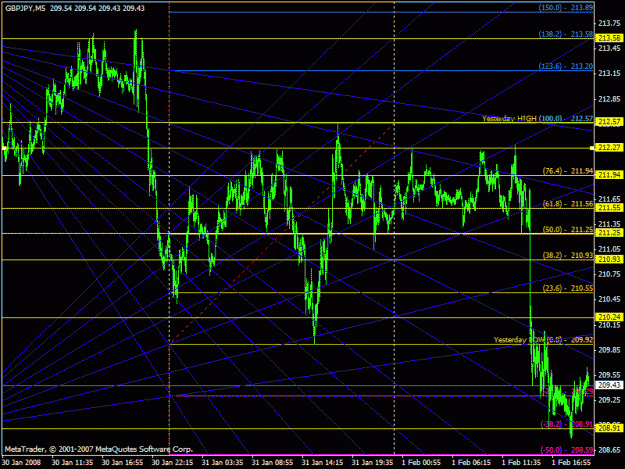Click the 211.35 price scale value
Screen dimensions: 625x469
pos(609,224)
